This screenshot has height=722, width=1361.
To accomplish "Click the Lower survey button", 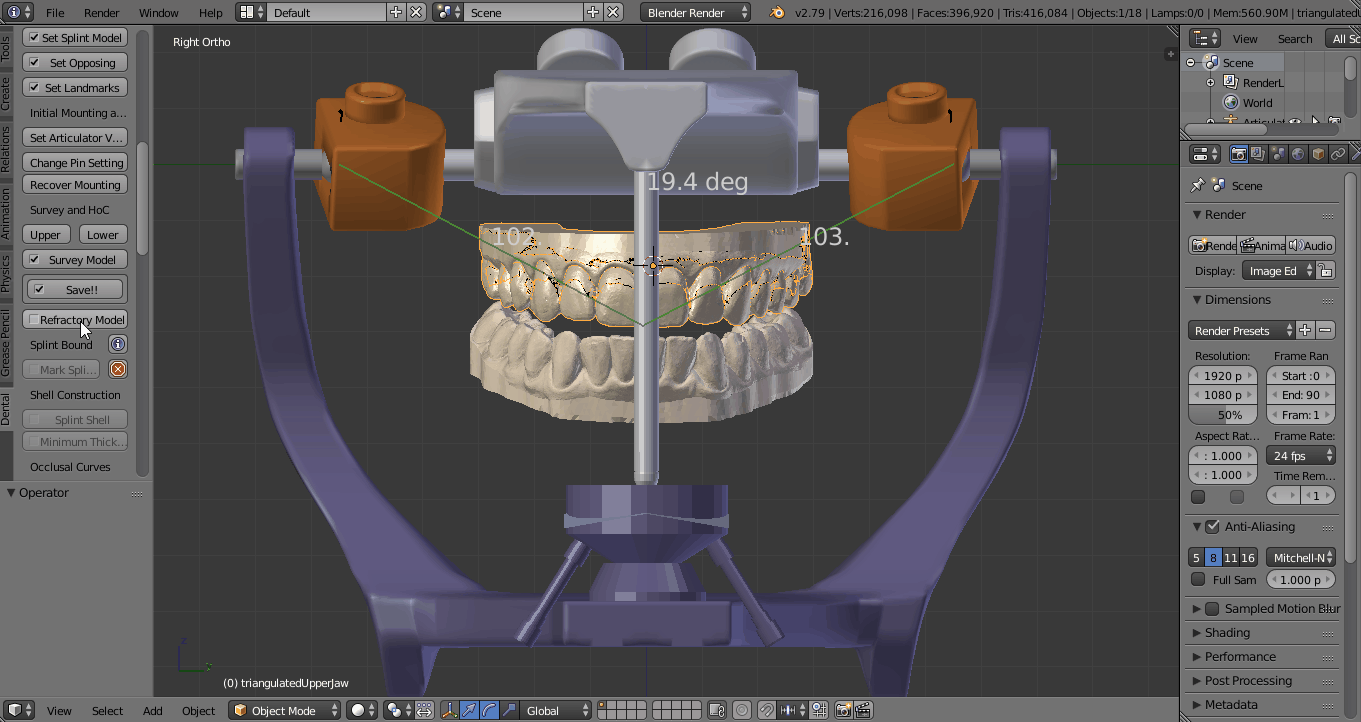I will point(102,234).
